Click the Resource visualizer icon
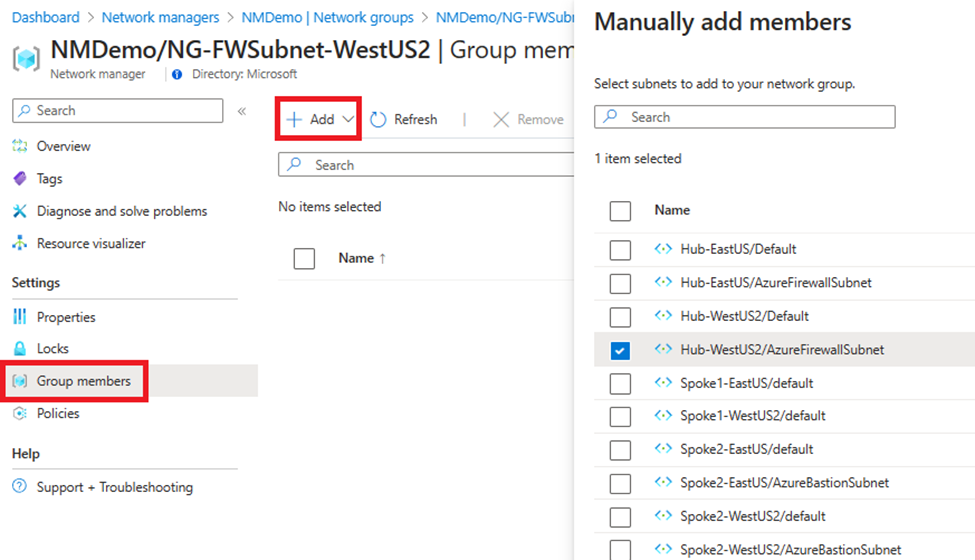Viewport: 975px width, 560px height. tap(20, 243)
